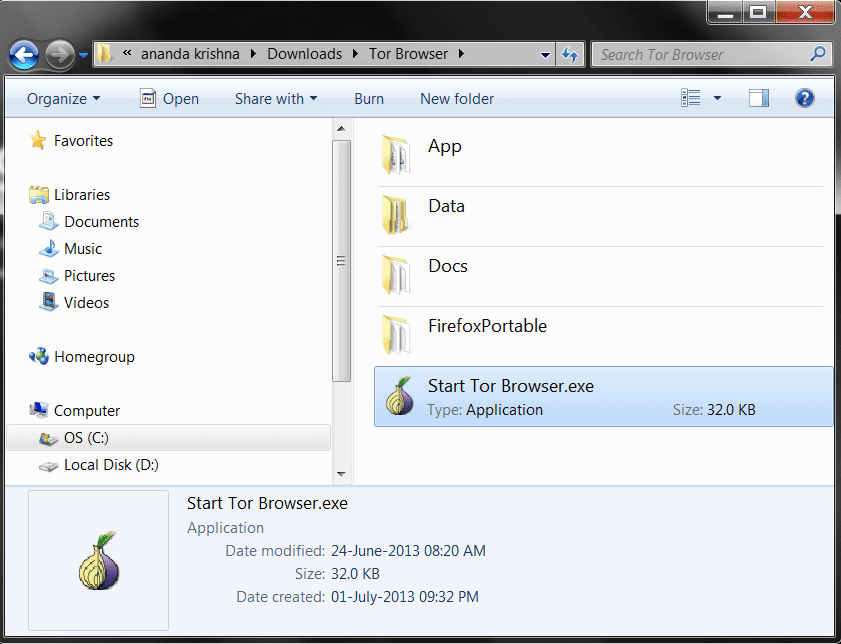Expand the address bar history dropdown
The image size is (841, 644).
coord(545,55)
